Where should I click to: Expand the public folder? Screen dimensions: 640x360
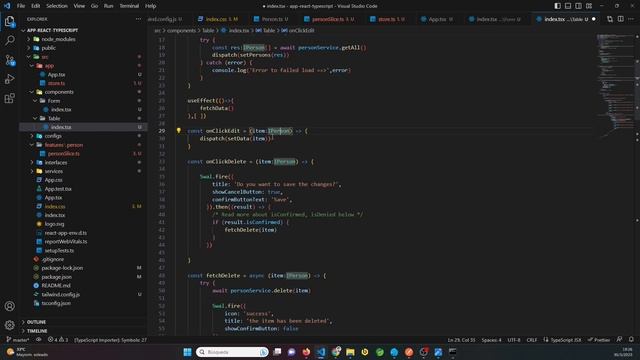49,48
